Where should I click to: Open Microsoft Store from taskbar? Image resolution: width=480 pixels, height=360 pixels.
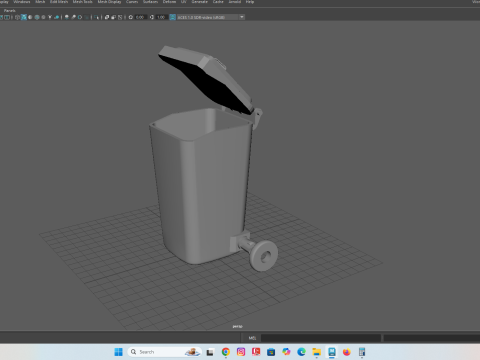[271, 352]
